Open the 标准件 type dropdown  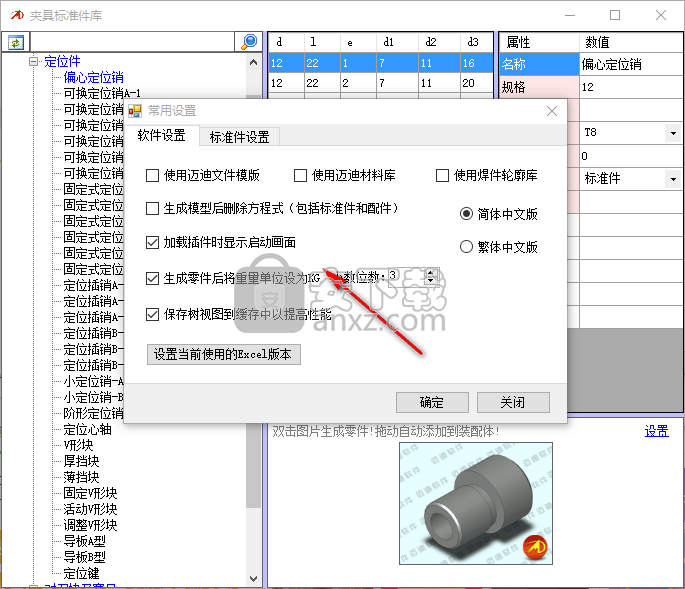(x=673, y=179)
